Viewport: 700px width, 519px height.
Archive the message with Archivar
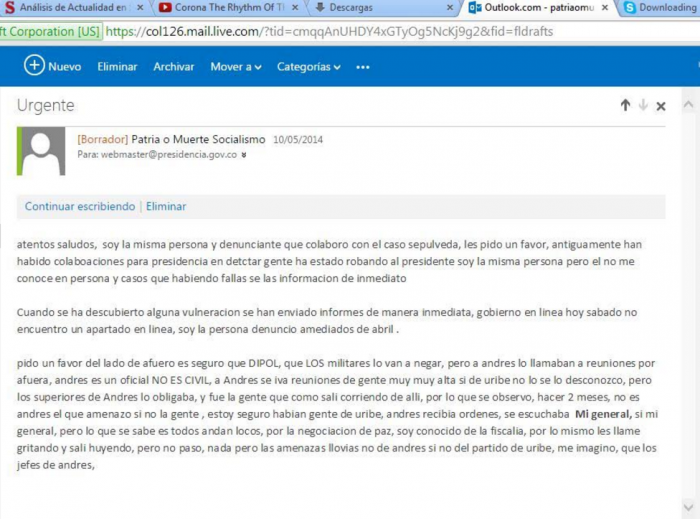pyautogui.click(x=174, y=66)
